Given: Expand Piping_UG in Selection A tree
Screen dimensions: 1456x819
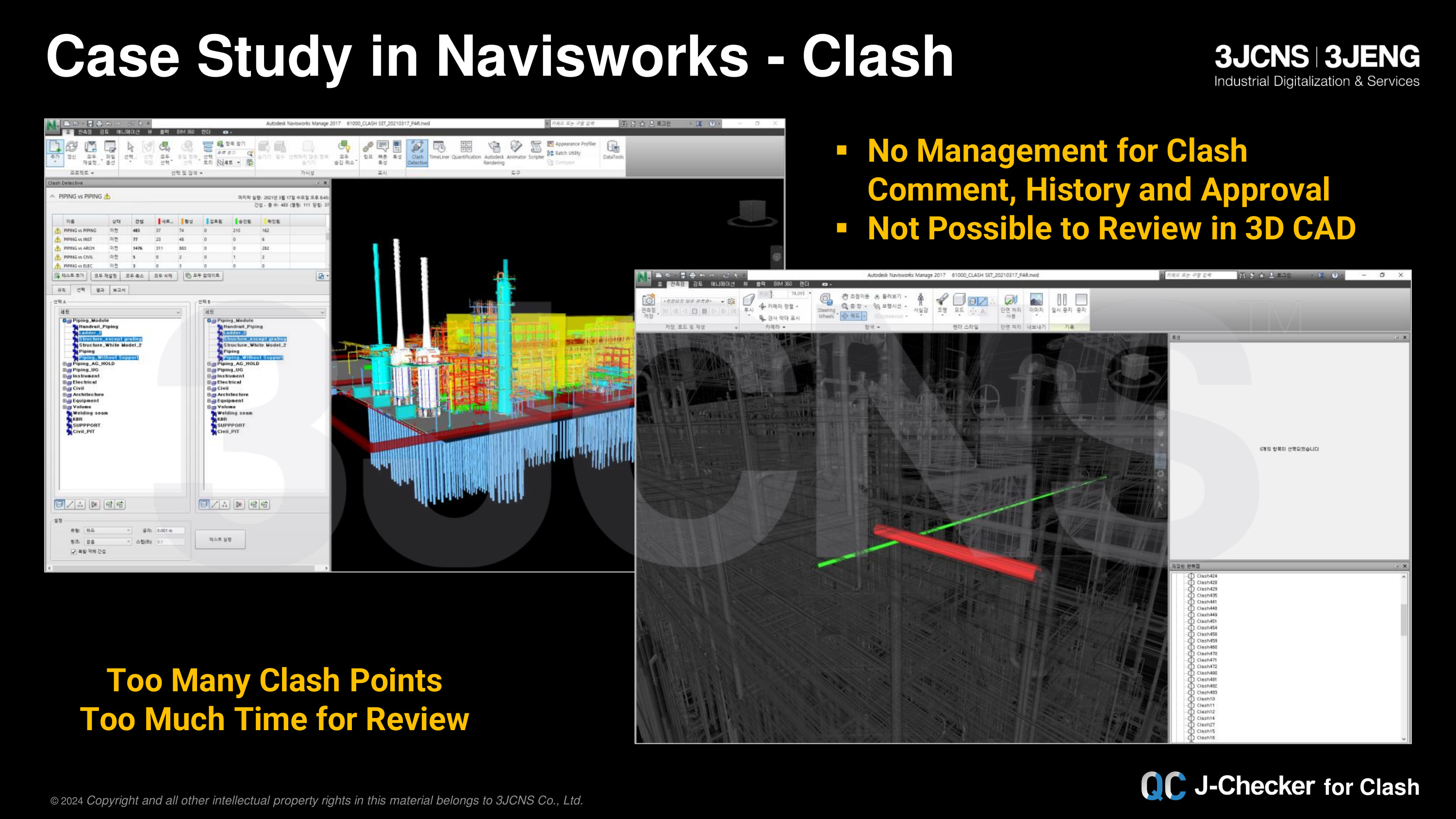Looking at the screenshot, I should point(65,370).
